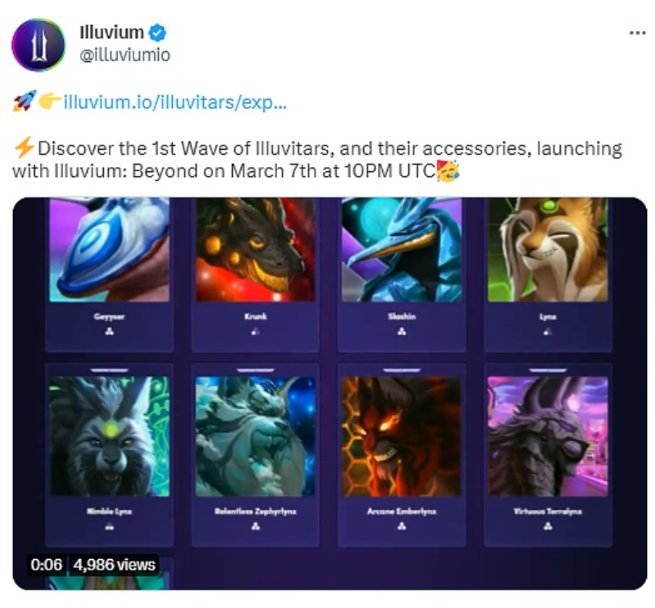Click the tier icon under Arcane Emberlynx
This screenshot has width=655, height=608.
[402, 527]
